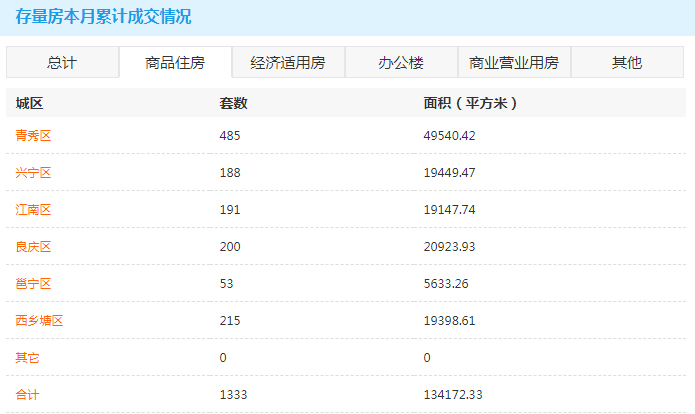Image resolution: width=695 pixels, height=414 pixels.
Task: Click the 存量房本月累计成交情况 heading
Action: 103,17
